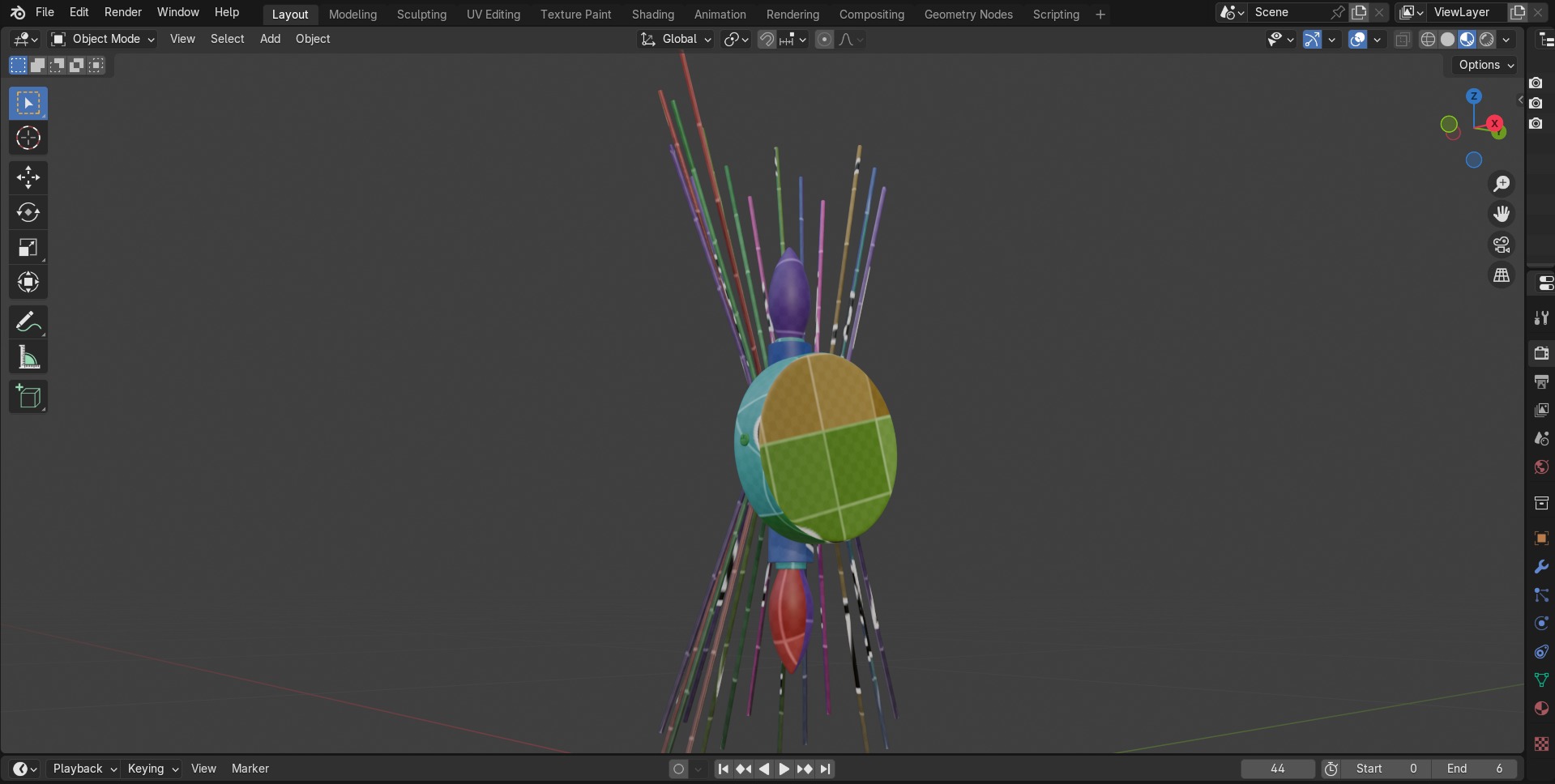1555x784 pixels.
Task: Activate the Transform tool
Action: (28, 282)
